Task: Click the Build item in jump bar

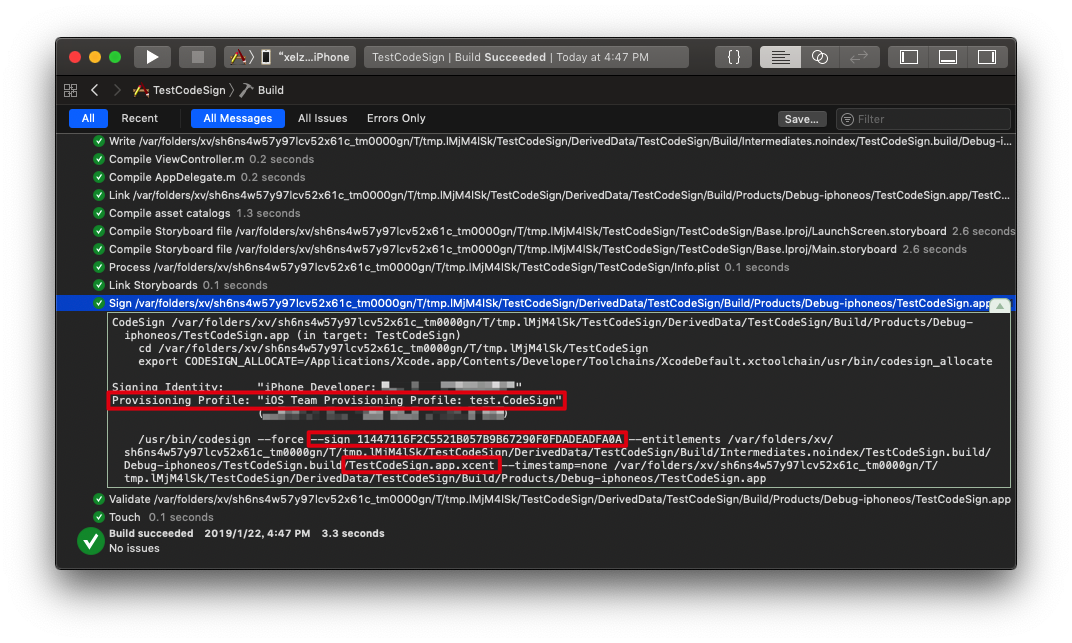Action: point(263,90)
